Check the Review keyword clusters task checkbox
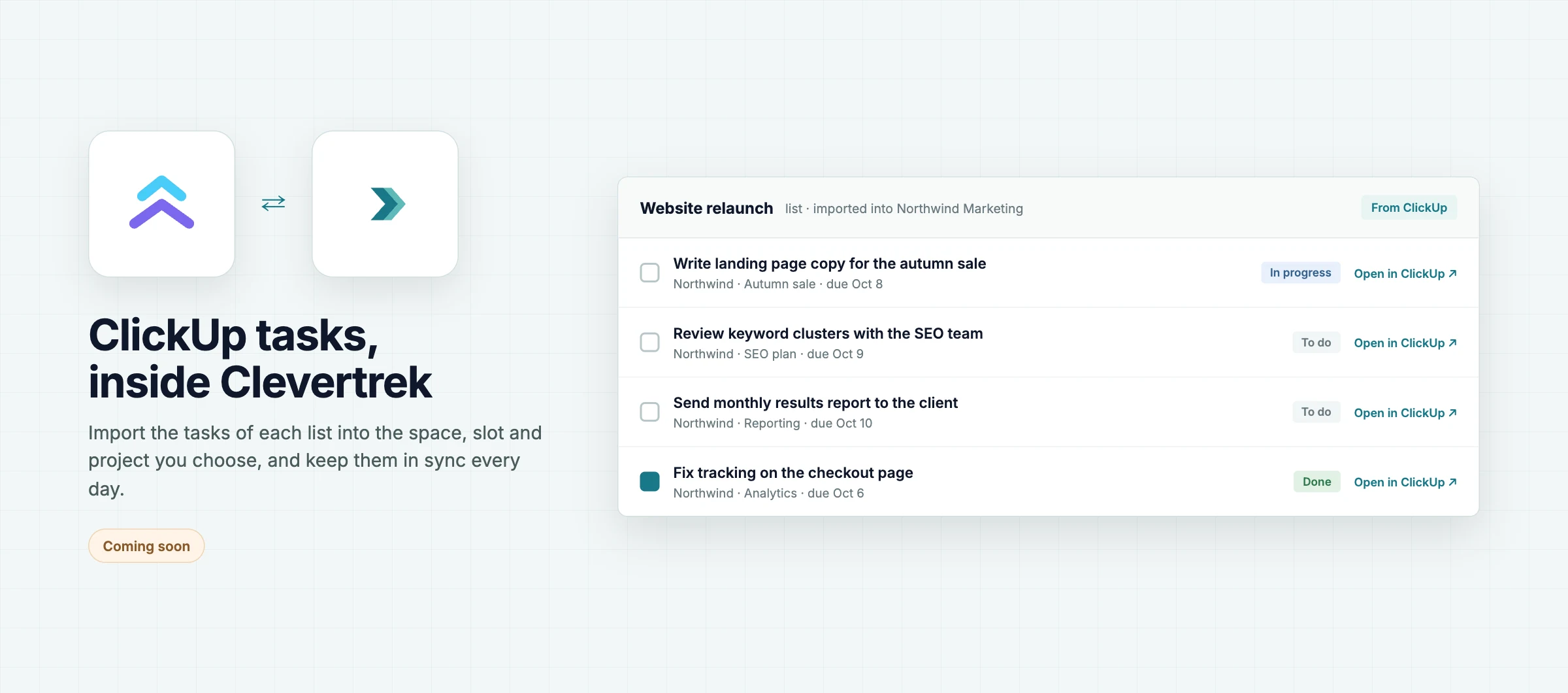This screenshot has width=1568, height=693. pyautogui.click(x=649, y=342)
